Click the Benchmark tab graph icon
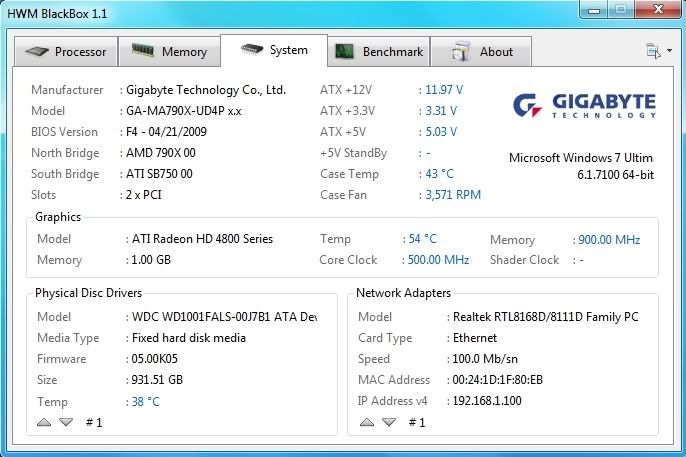 (x=345, y=52)
